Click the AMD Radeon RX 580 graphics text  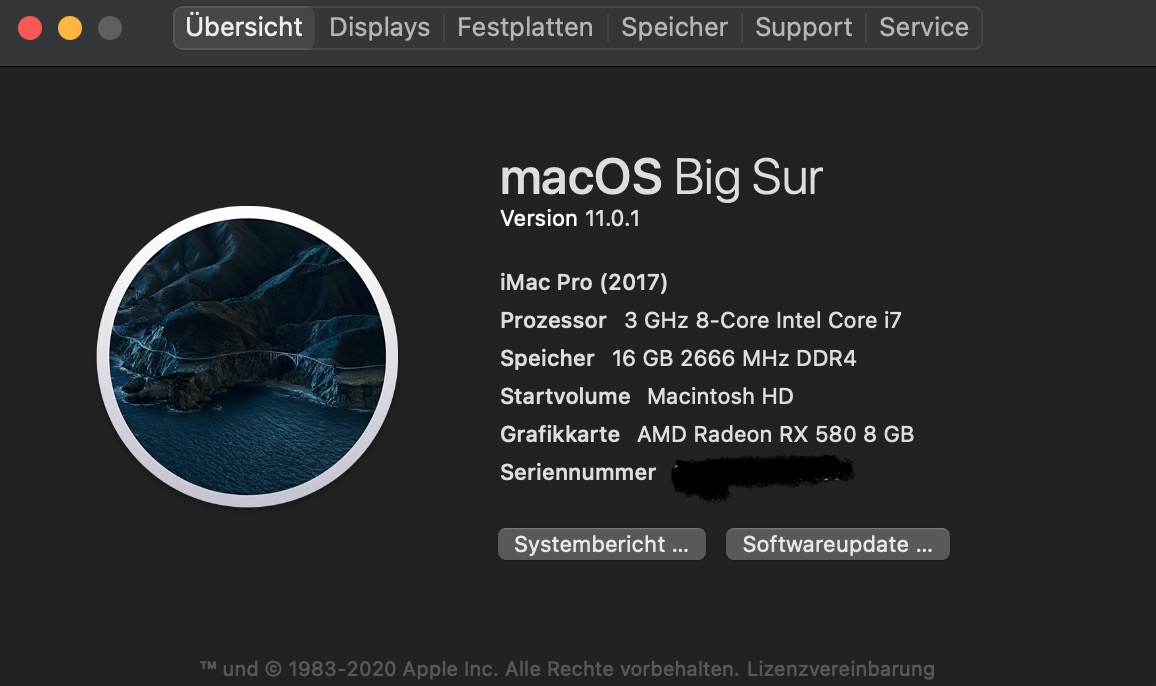[775, 435]
